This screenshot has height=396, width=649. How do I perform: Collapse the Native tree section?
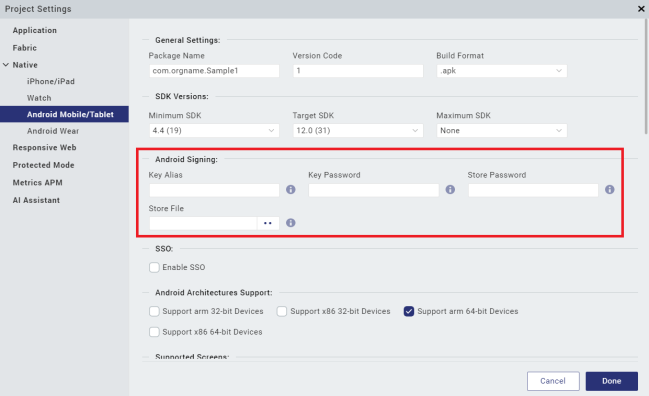tap(6, 65)
